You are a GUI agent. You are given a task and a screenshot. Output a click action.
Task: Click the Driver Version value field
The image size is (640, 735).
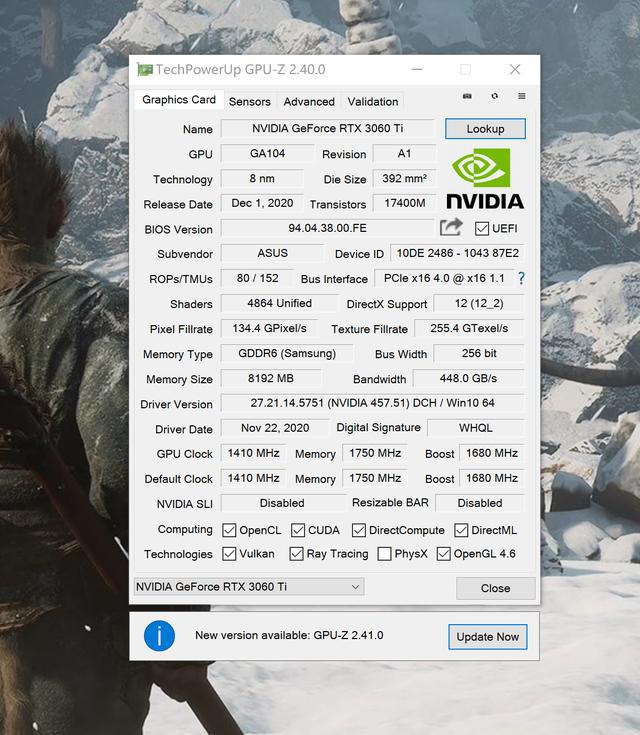click(373, 403)
